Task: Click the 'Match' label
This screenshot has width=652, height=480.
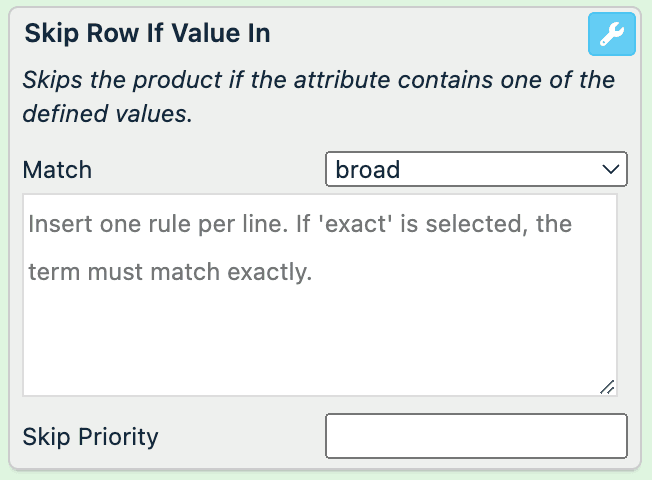Action: coord(57,170)
